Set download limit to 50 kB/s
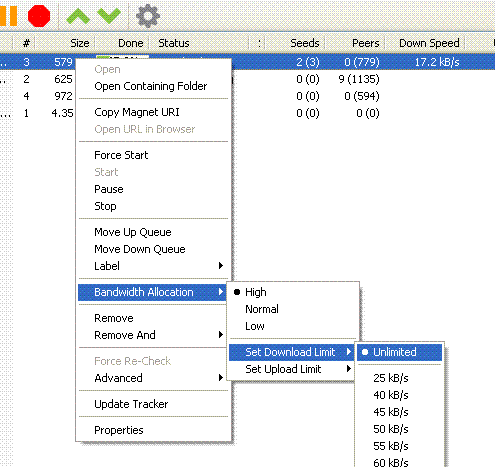The height and width of the screenshot is (467, 498). [391, 429]
